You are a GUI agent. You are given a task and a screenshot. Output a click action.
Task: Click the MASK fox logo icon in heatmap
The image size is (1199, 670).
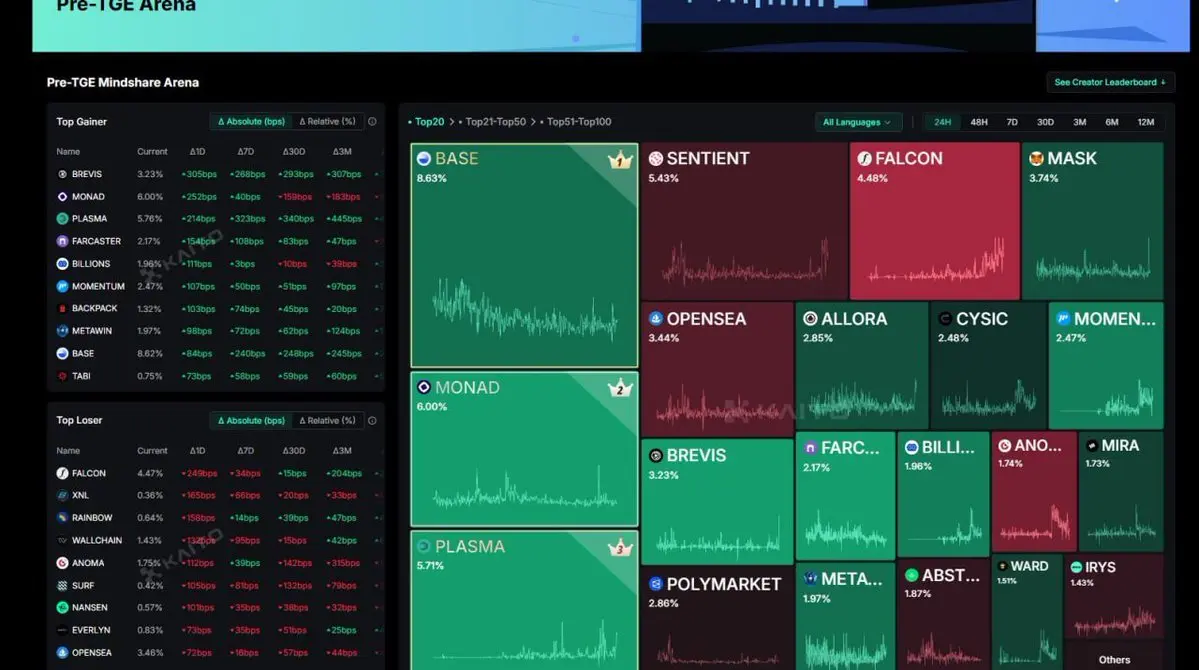(x=1036, y=159)
